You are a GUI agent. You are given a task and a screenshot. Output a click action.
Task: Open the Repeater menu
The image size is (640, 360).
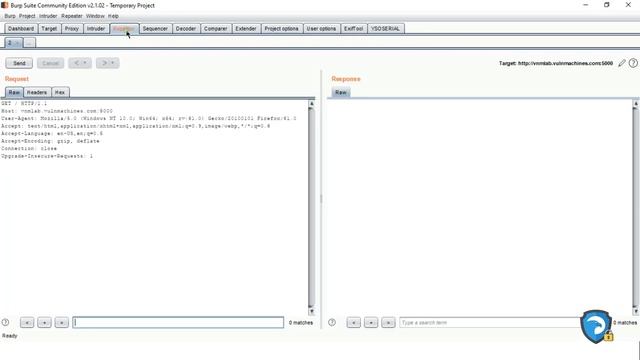point(72,16)
